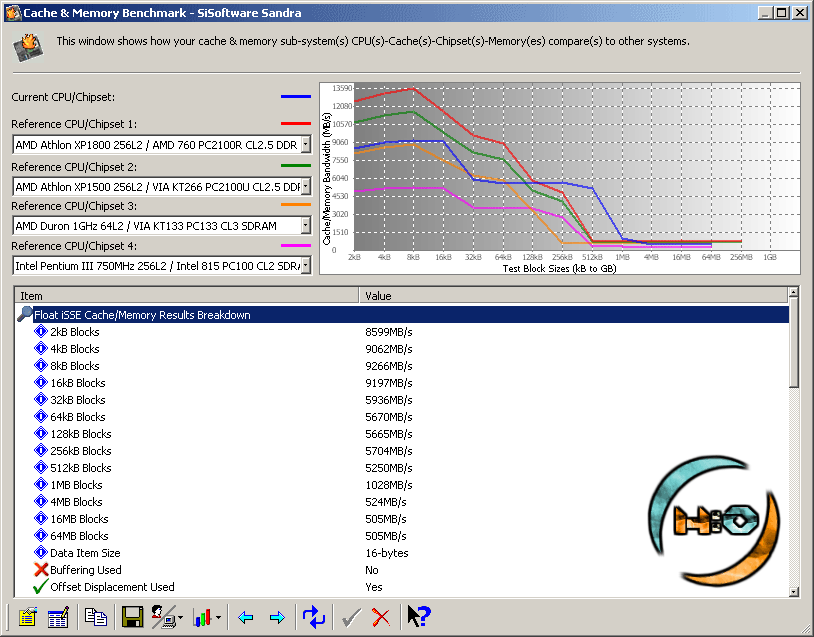Image resolution: width=814 pixels, height=637 pixels.
Task: Sort by the Item column header
Action: tap(187, 296)
